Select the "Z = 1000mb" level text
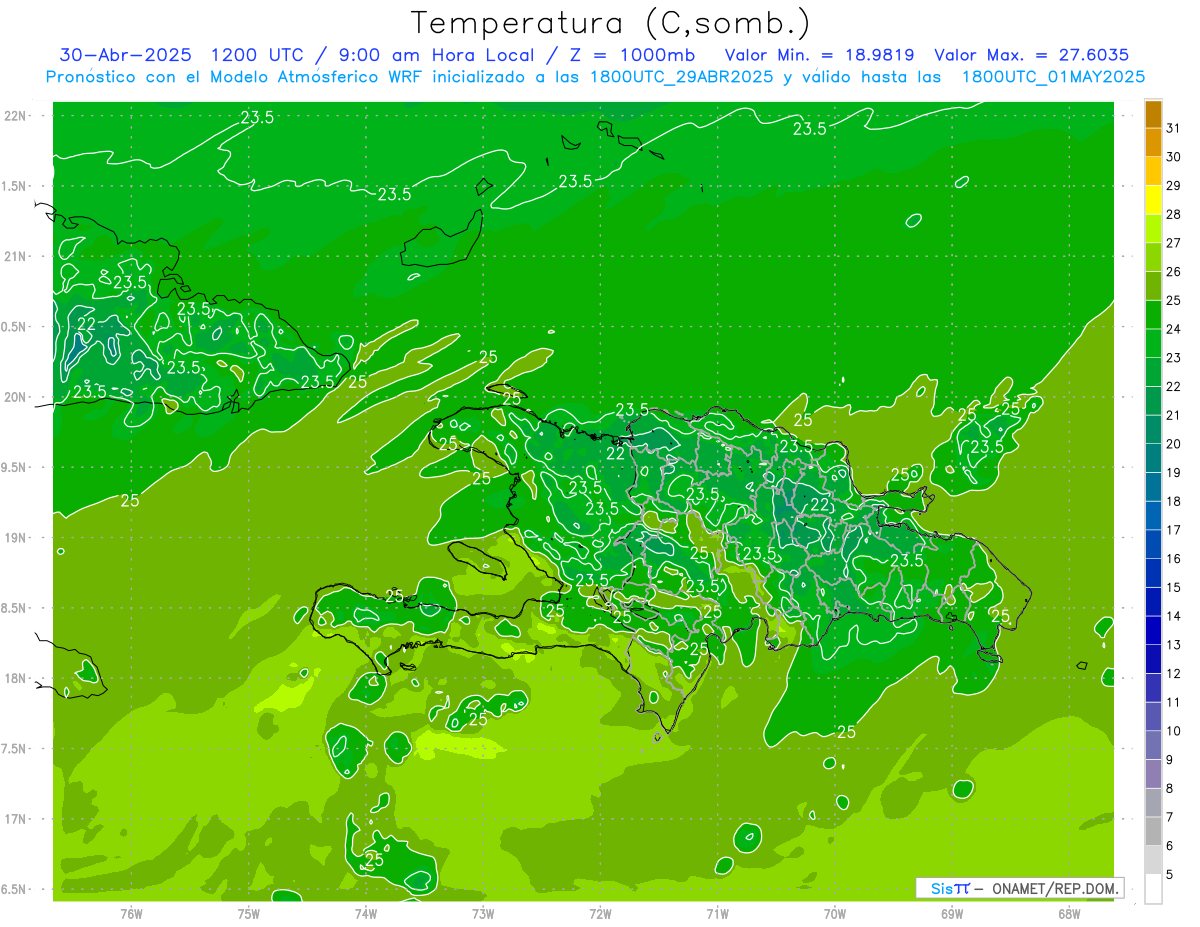Image resolution: width=1200 pixels, height=927 pixels. point(632,55)
